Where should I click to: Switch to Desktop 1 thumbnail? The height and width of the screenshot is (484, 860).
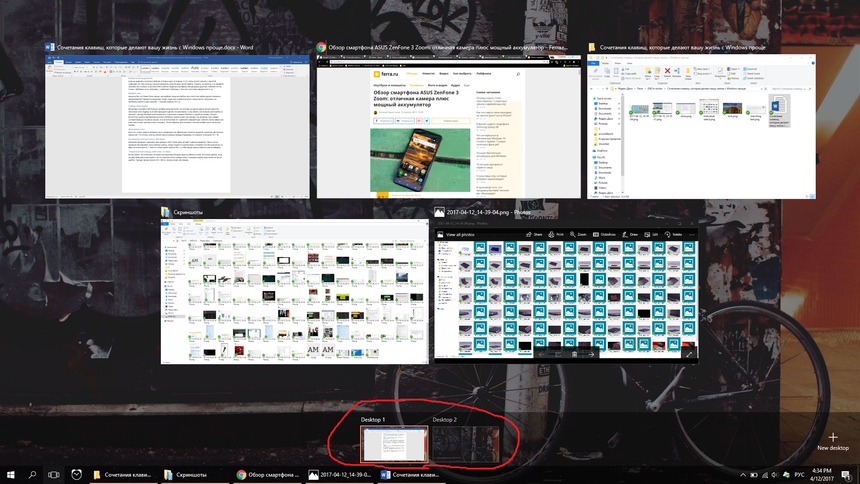pyautogui.click(x=394, y=443)
